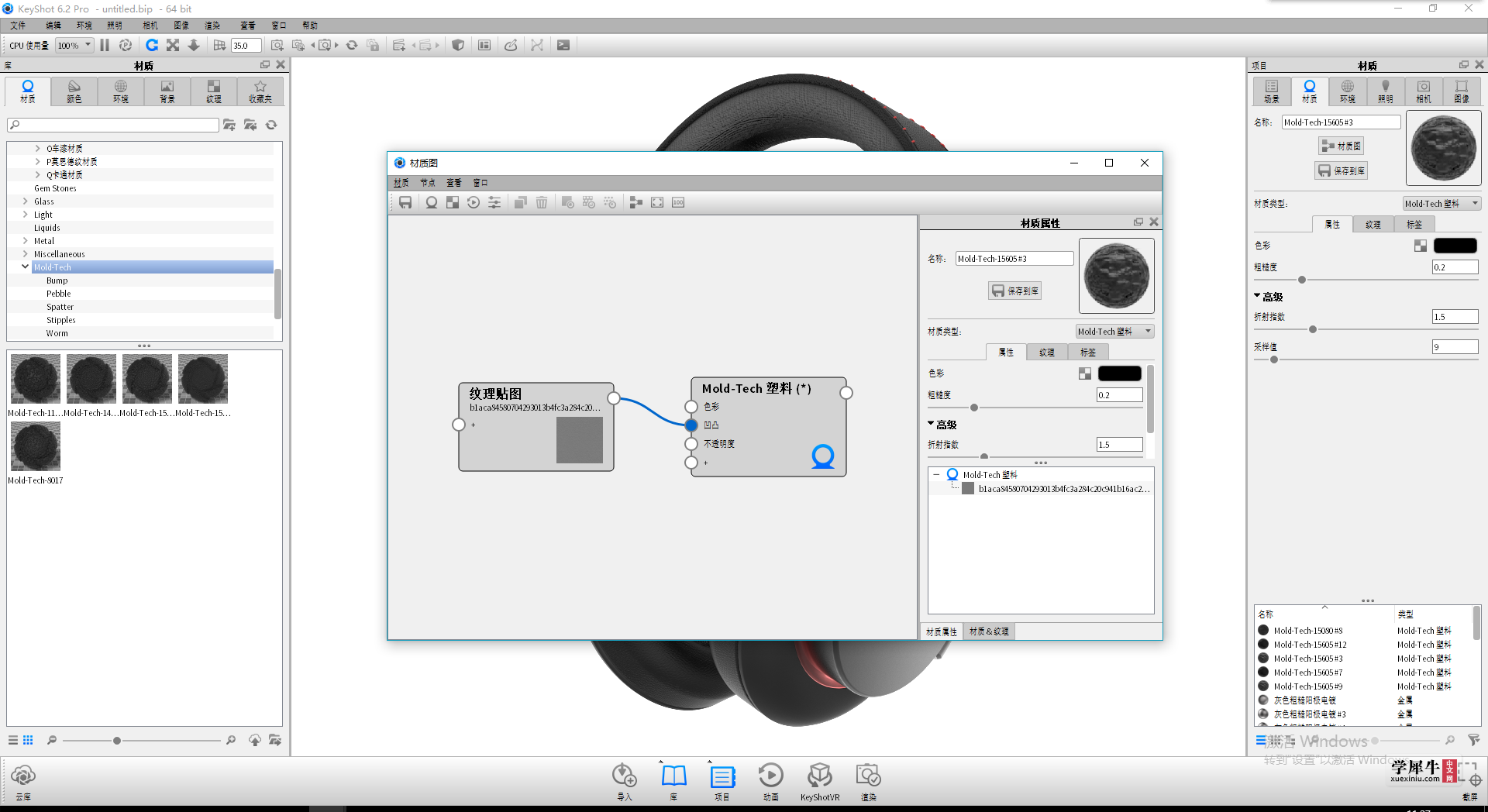The image size is (1488, 812).
Task: Click Material Graph button in project panel
Action: 1341,146
